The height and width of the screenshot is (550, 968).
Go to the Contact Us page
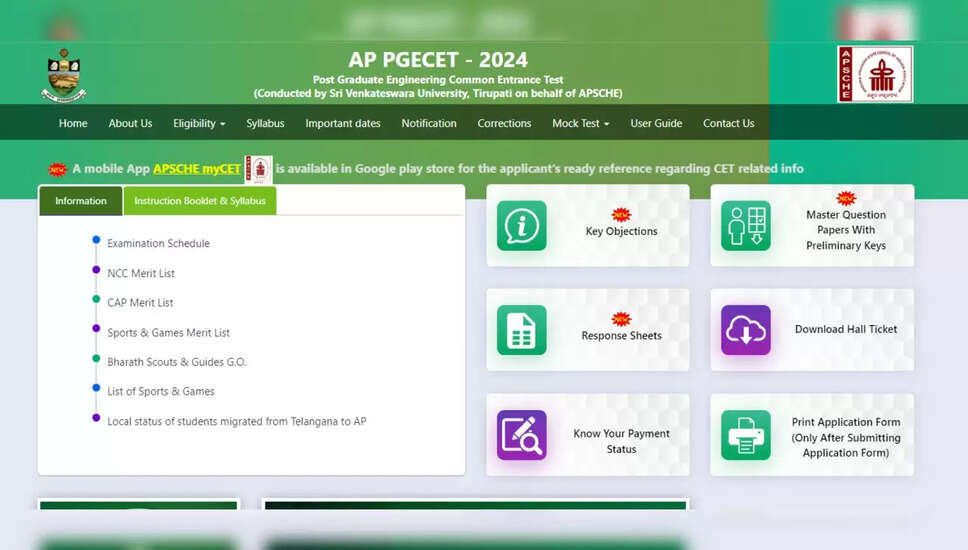[728, 123]
